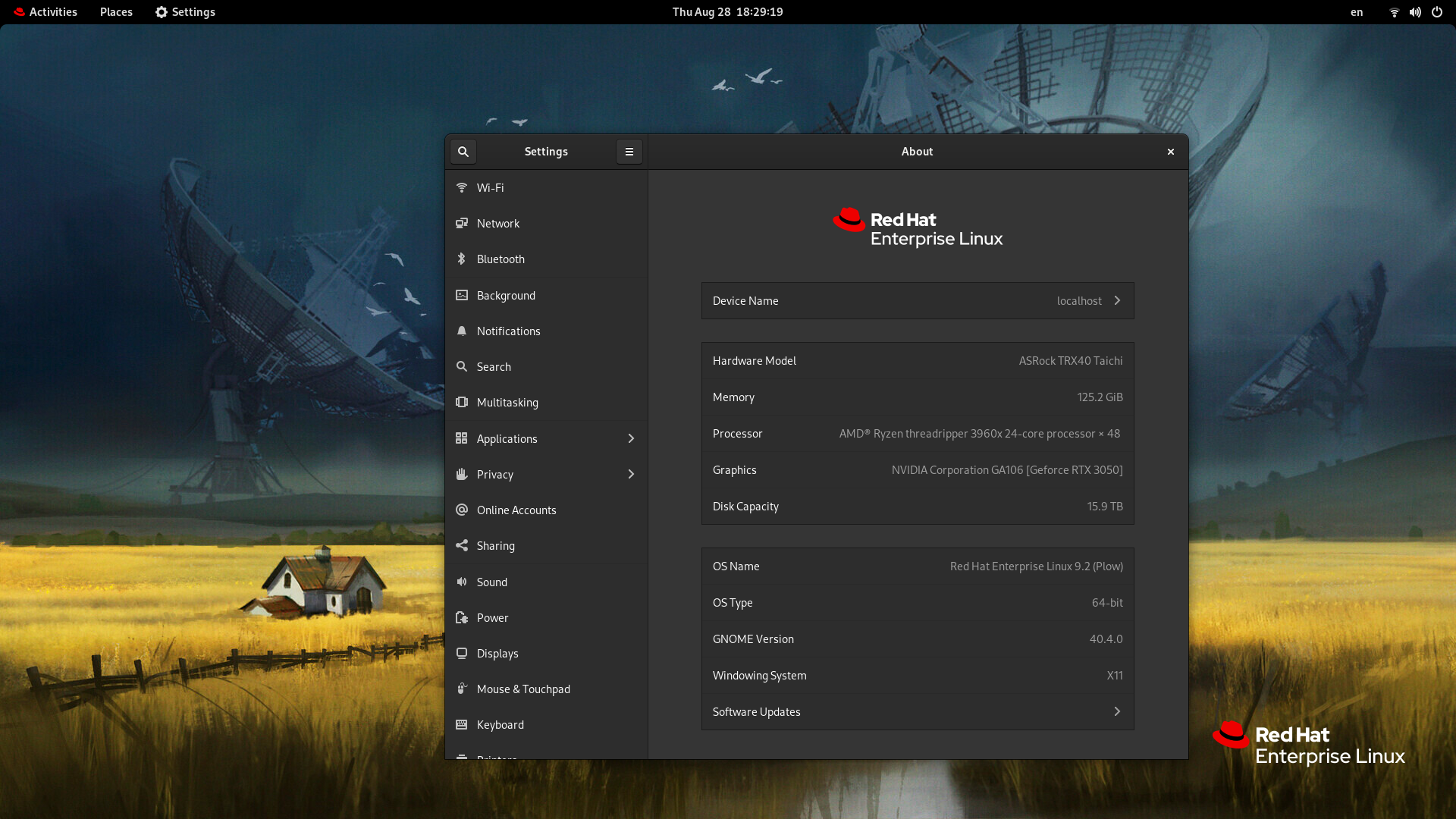The height and width of the screenshot is (819, 1456).
Task: Open Software Updates row chevron
Action: pyautogui.click(x=1116, y=712)
